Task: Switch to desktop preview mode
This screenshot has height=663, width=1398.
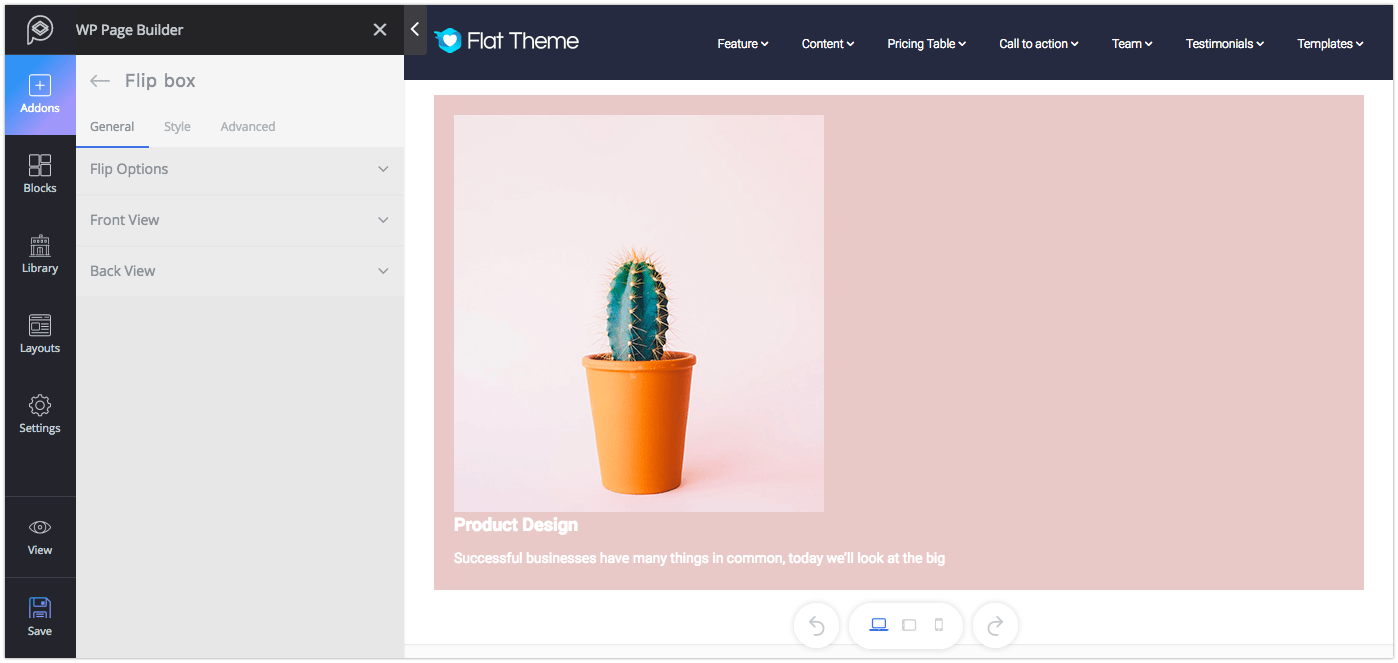Action: (x=879, y=625)
